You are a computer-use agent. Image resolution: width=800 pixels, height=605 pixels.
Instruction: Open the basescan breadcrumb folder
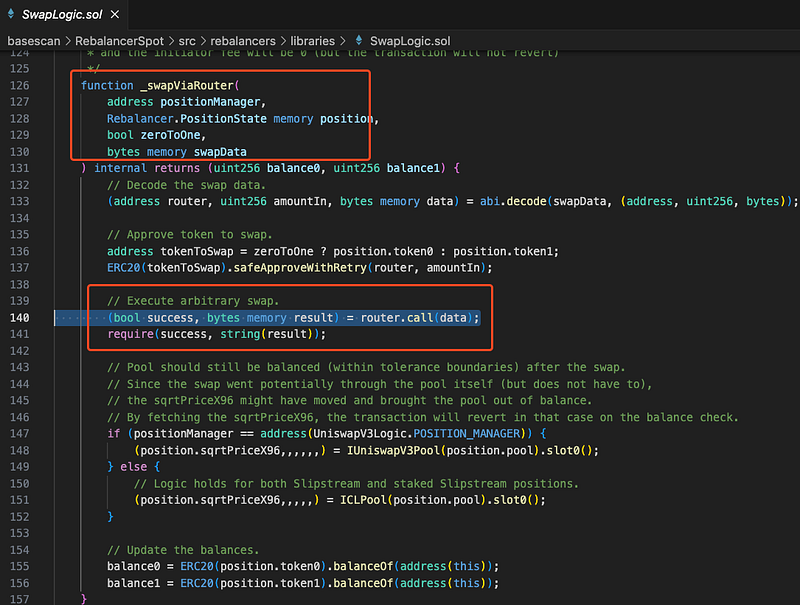pyautogui.click(x=34, y=40)
